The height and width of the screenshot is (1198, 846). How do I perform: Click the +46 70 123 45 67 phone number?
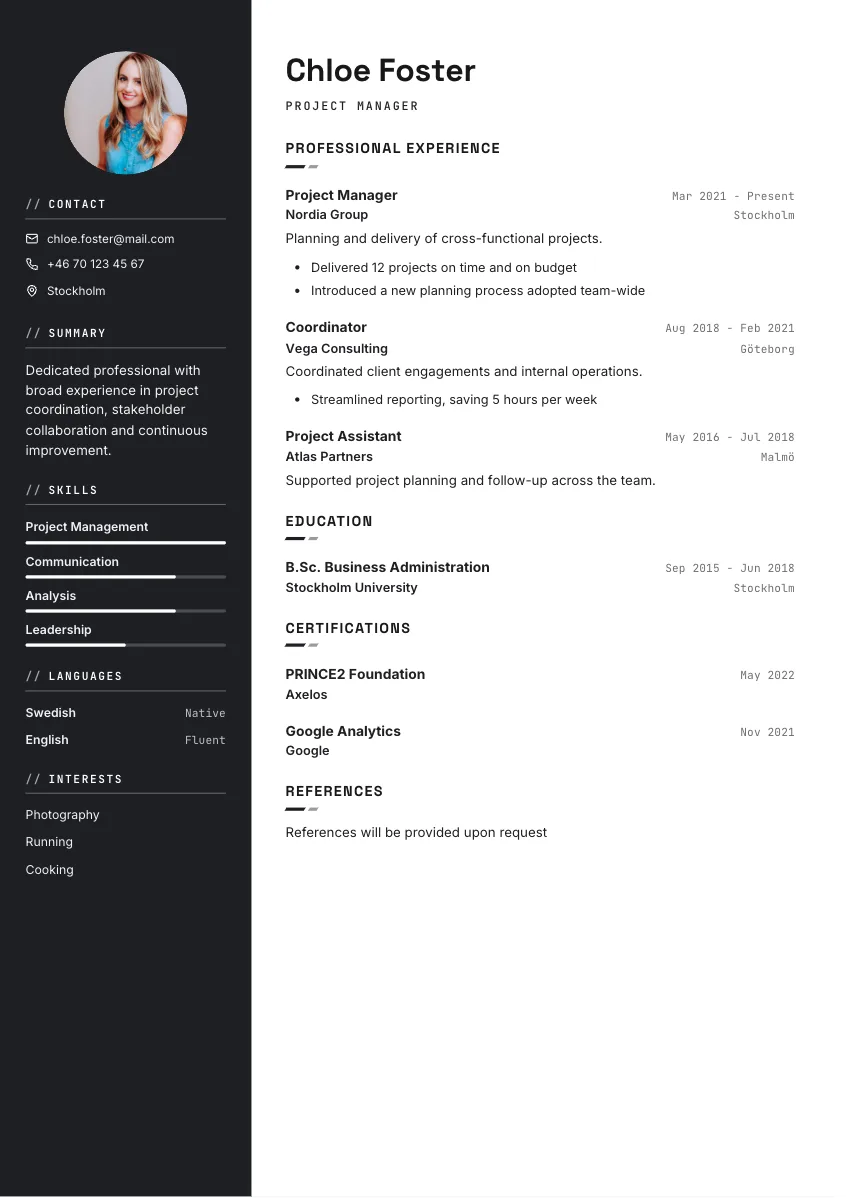pos(96,264)
